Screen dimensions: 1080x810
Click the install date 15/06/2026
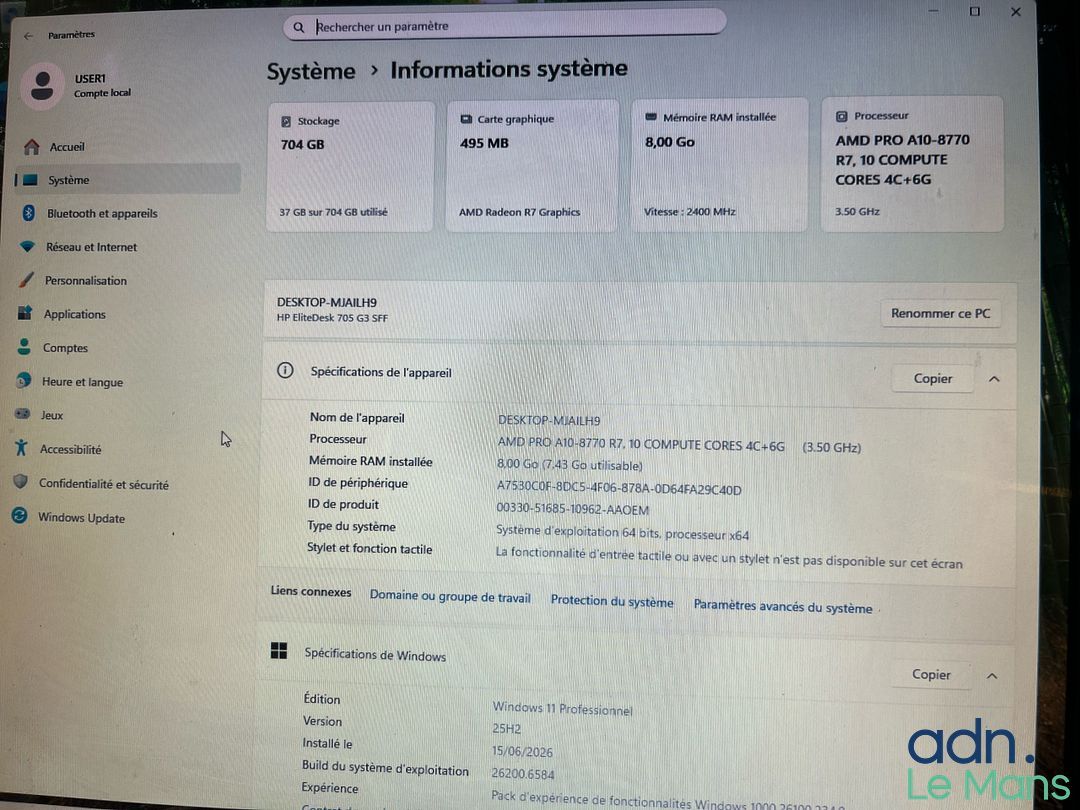[522, 751]
